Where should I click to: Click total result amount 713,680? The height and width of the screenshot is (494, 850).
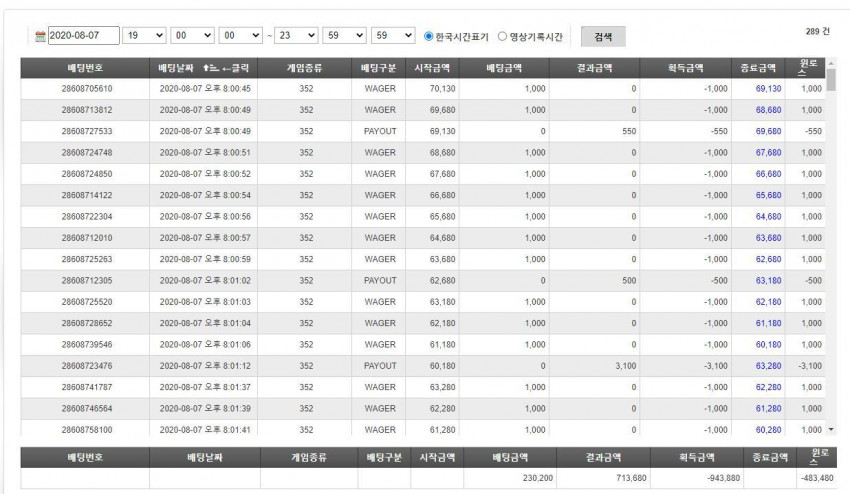point(631,478)
